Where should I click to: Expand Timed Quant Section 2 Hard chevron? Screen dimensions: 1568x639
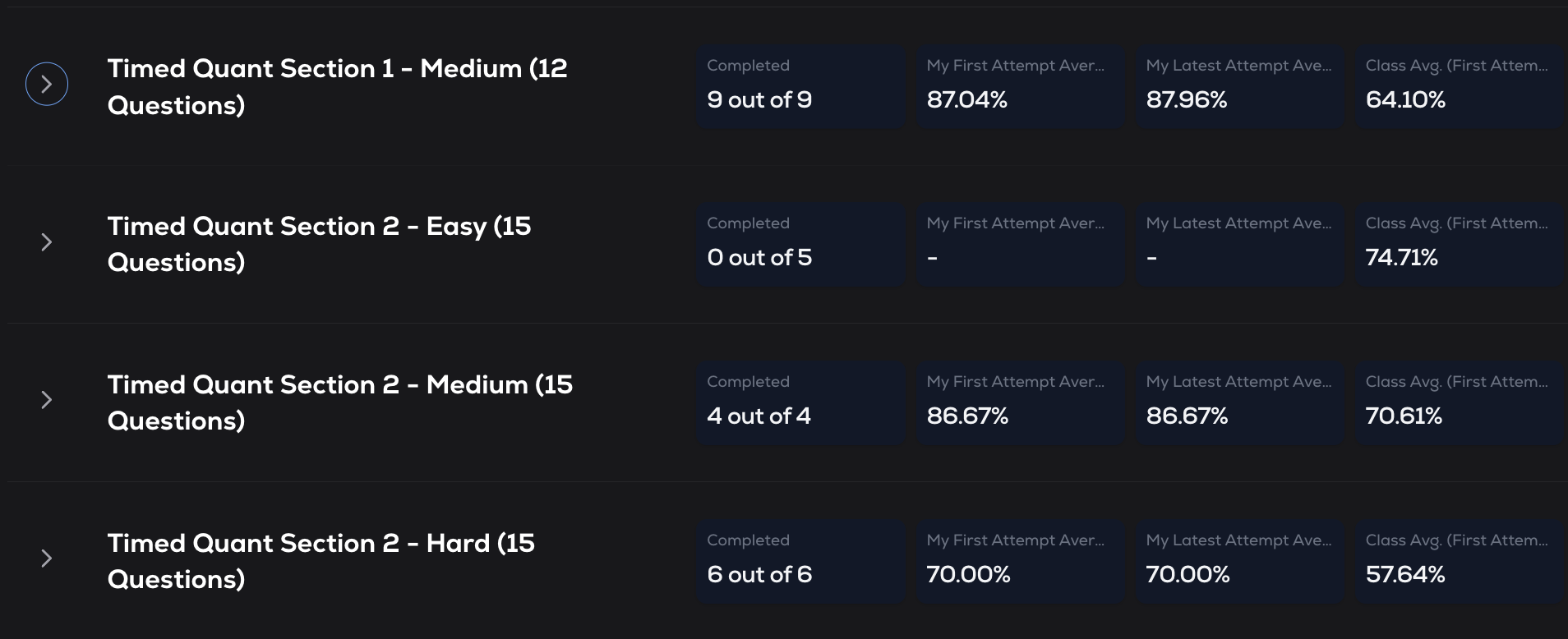[x=47, y=559]
